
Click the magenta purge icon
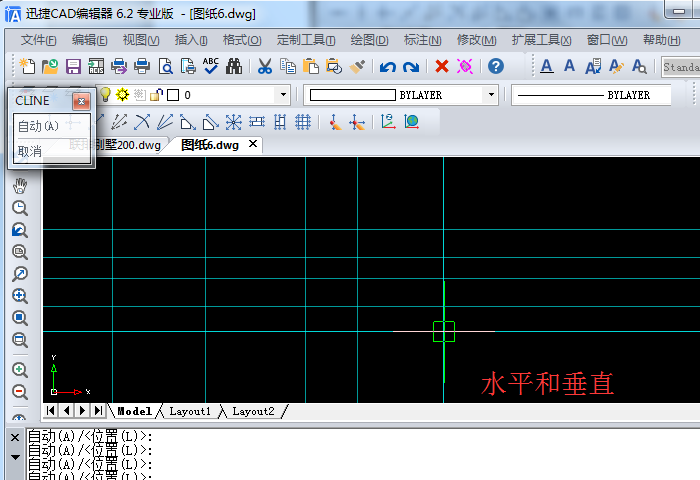465,67
